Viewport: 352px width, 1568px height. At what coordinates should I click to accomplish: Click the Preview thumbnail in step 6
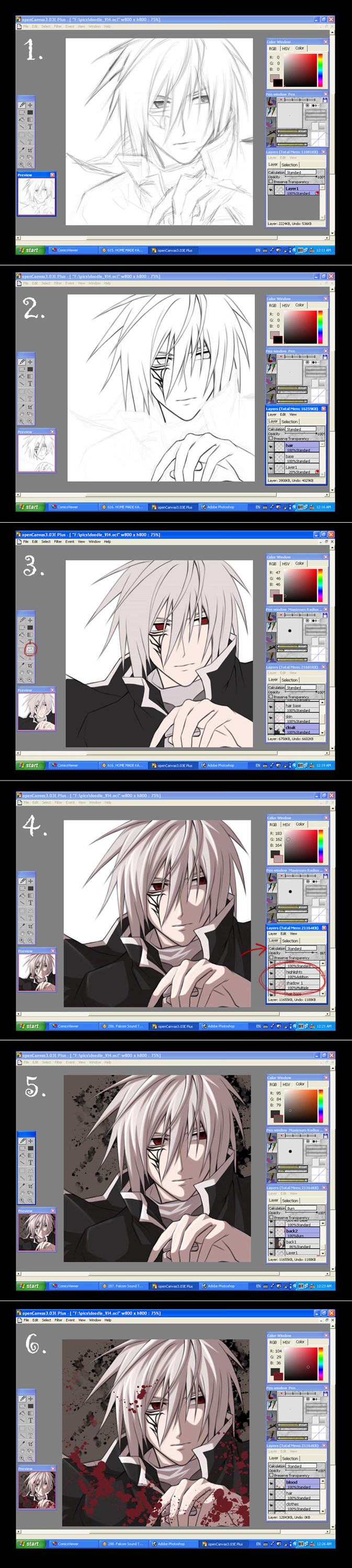pos(37,1490)
